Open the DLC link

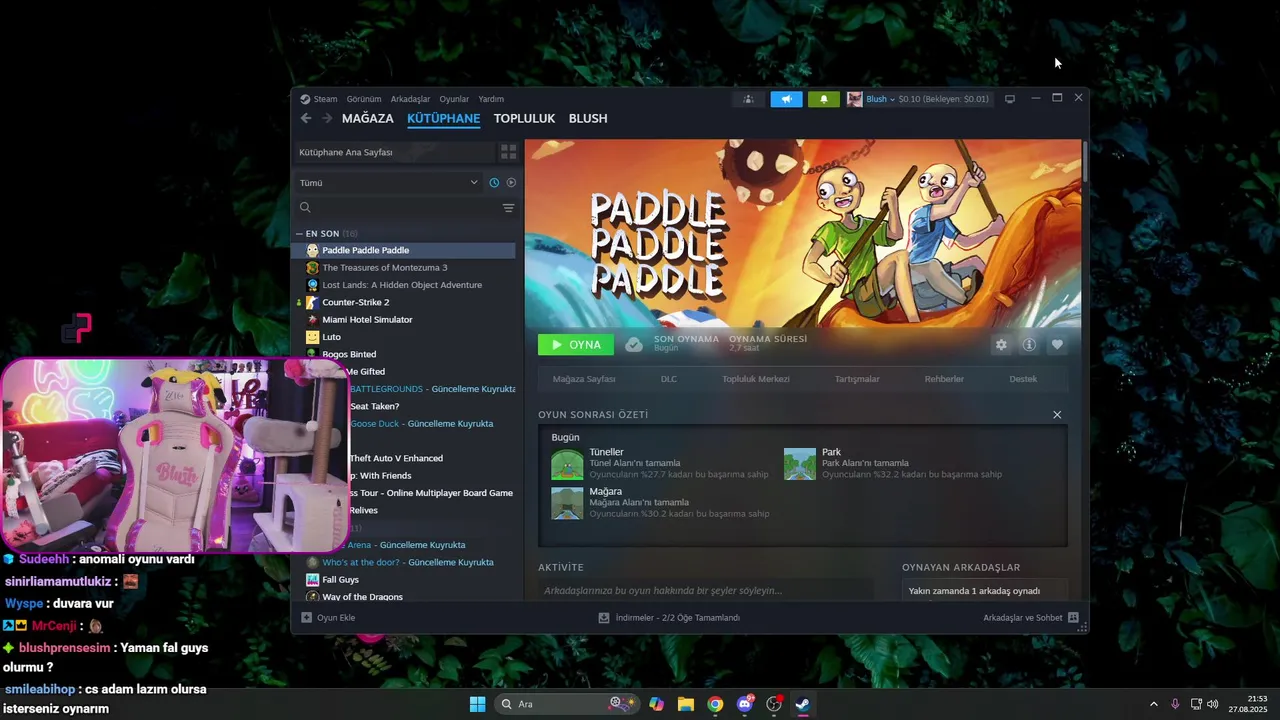pos(669,379)
